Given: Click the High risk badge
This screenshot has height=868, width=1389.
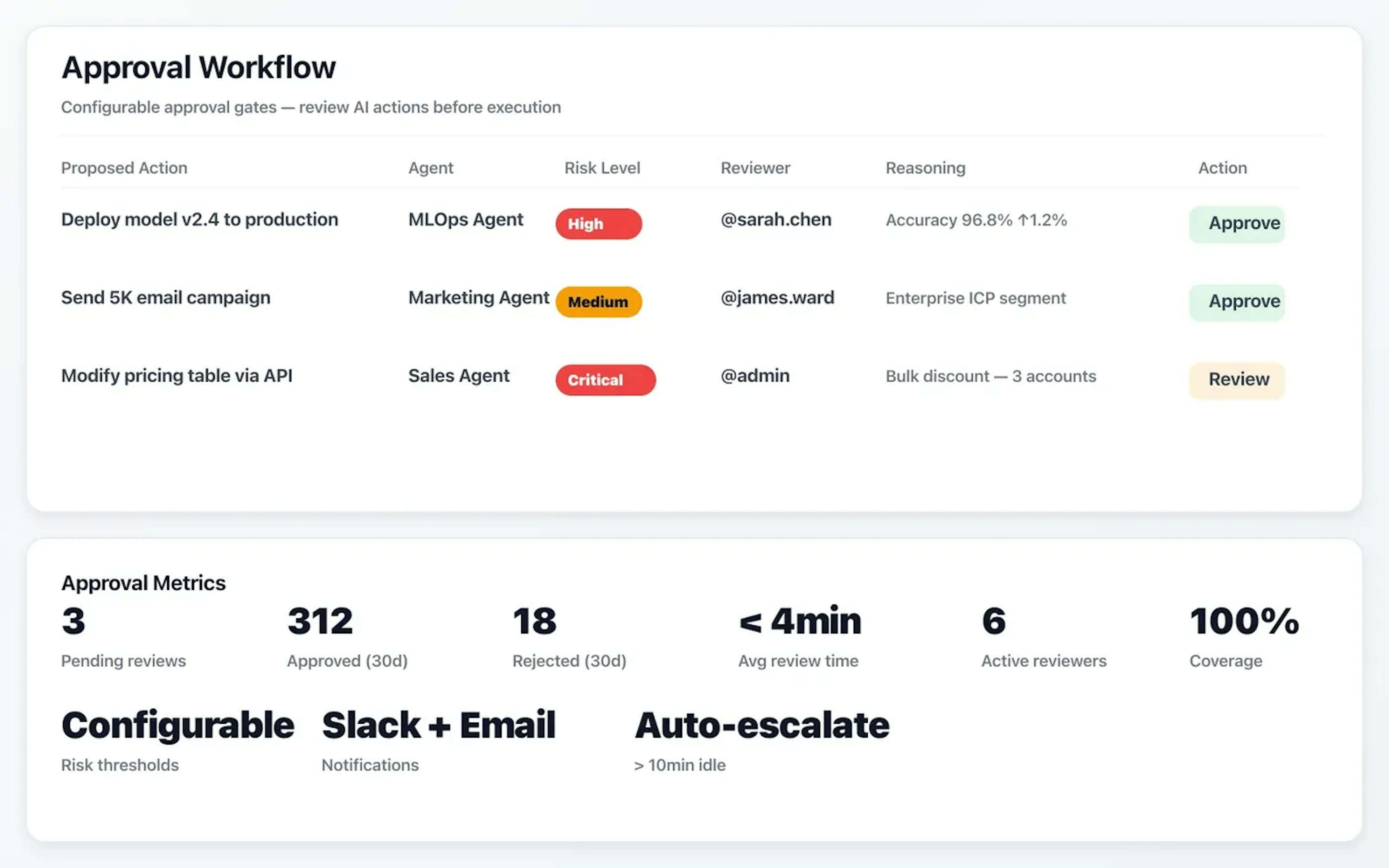Looking at the screenshot, I should (598, 224).
